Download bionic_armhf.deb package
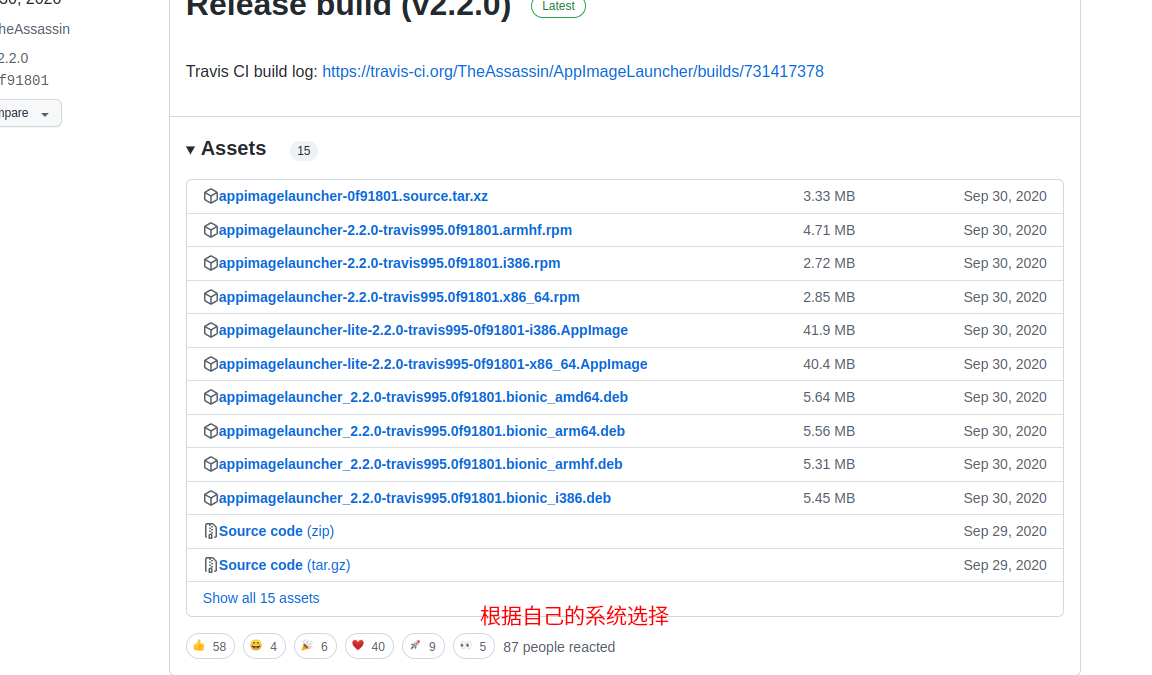Viewport: 1152px width, 675px height. [420, 464]
